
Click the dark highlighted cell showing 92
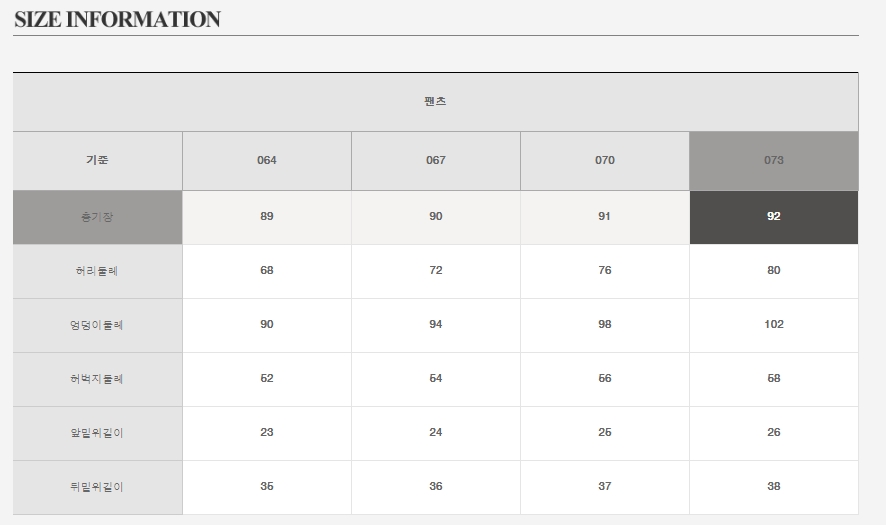[x=774, y=217]
